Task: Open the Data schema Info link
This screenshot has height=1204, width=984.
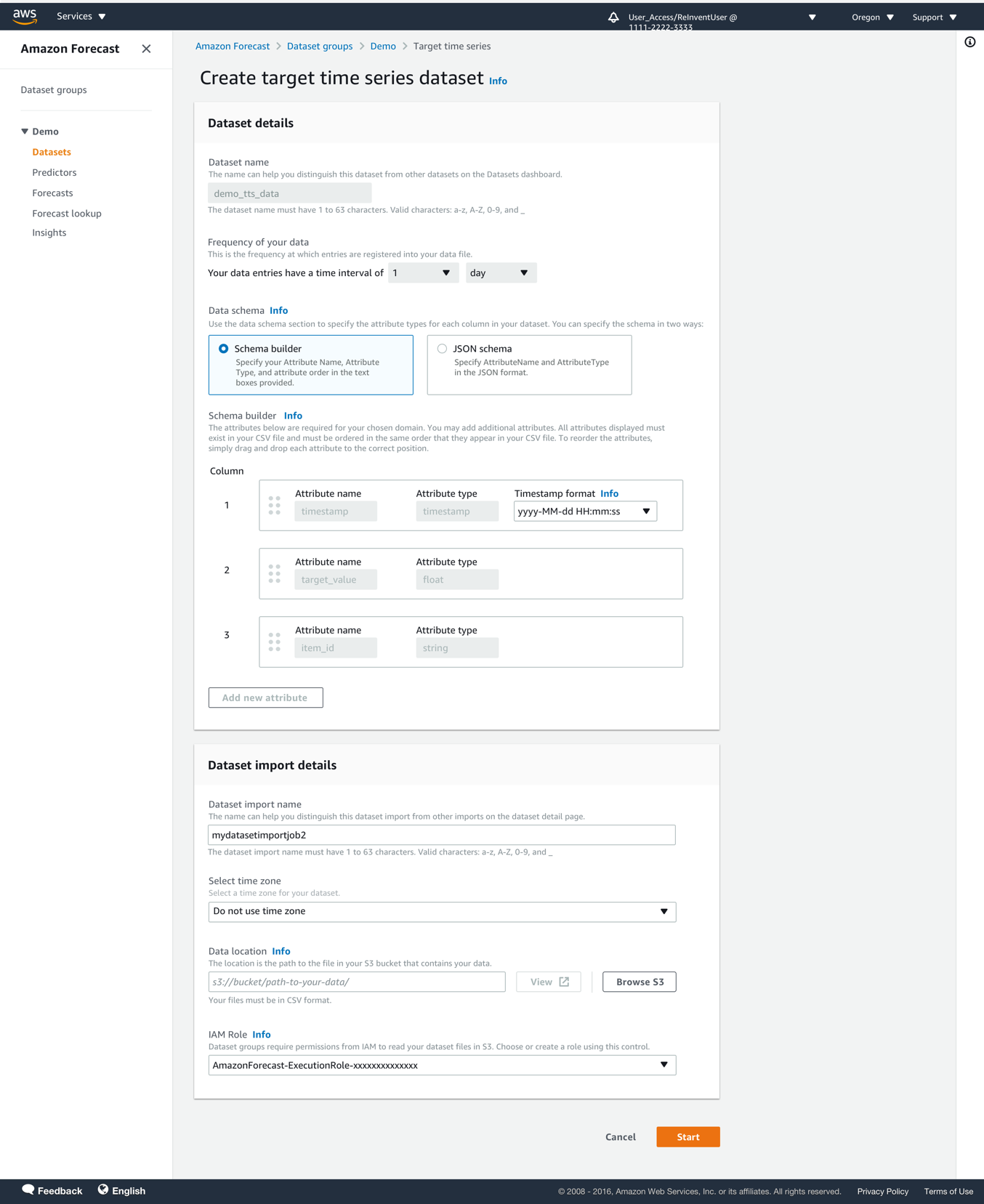Action: pos(279,310)
